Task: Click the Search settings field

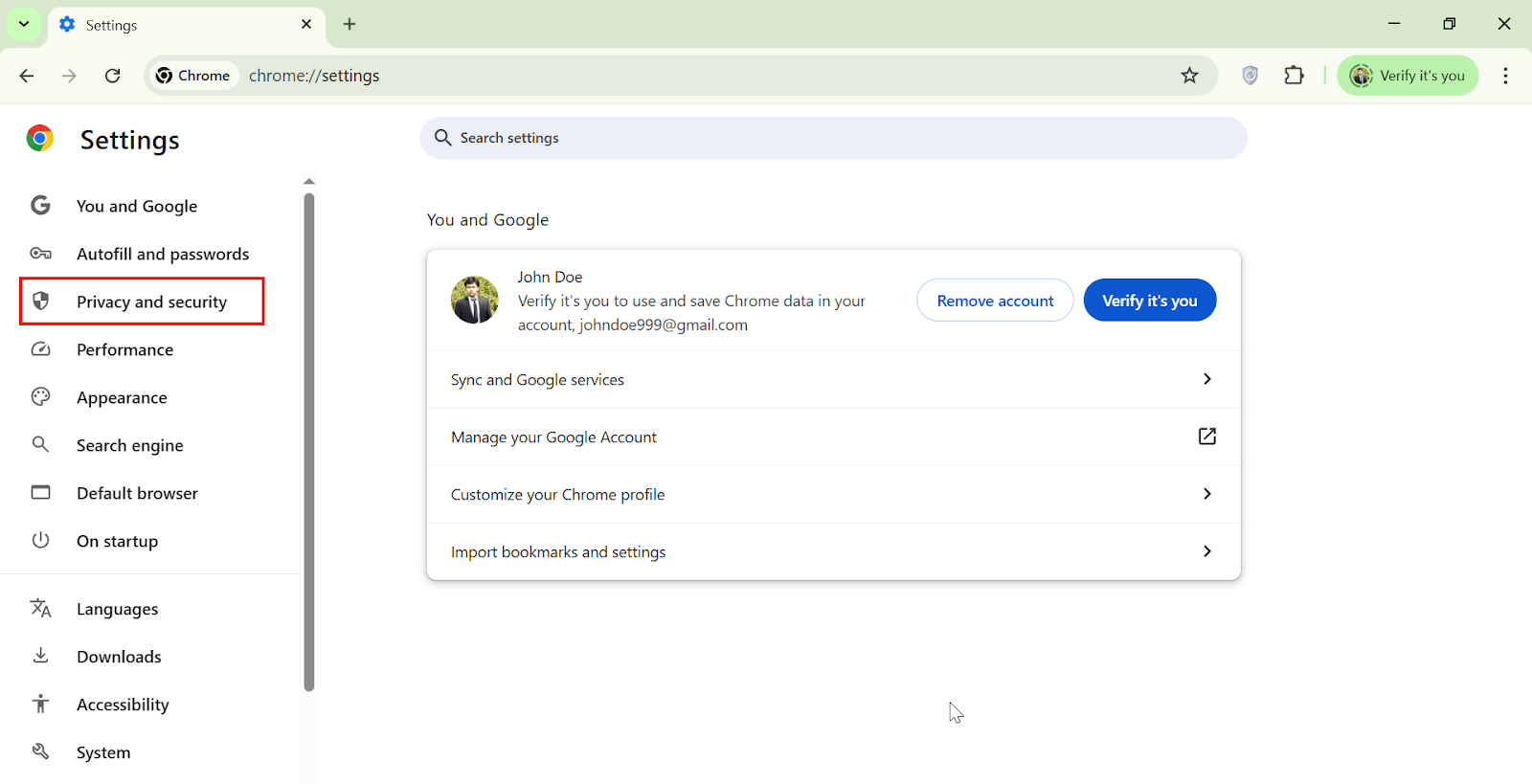Action: pyautogui.click(x=833, y=138)
